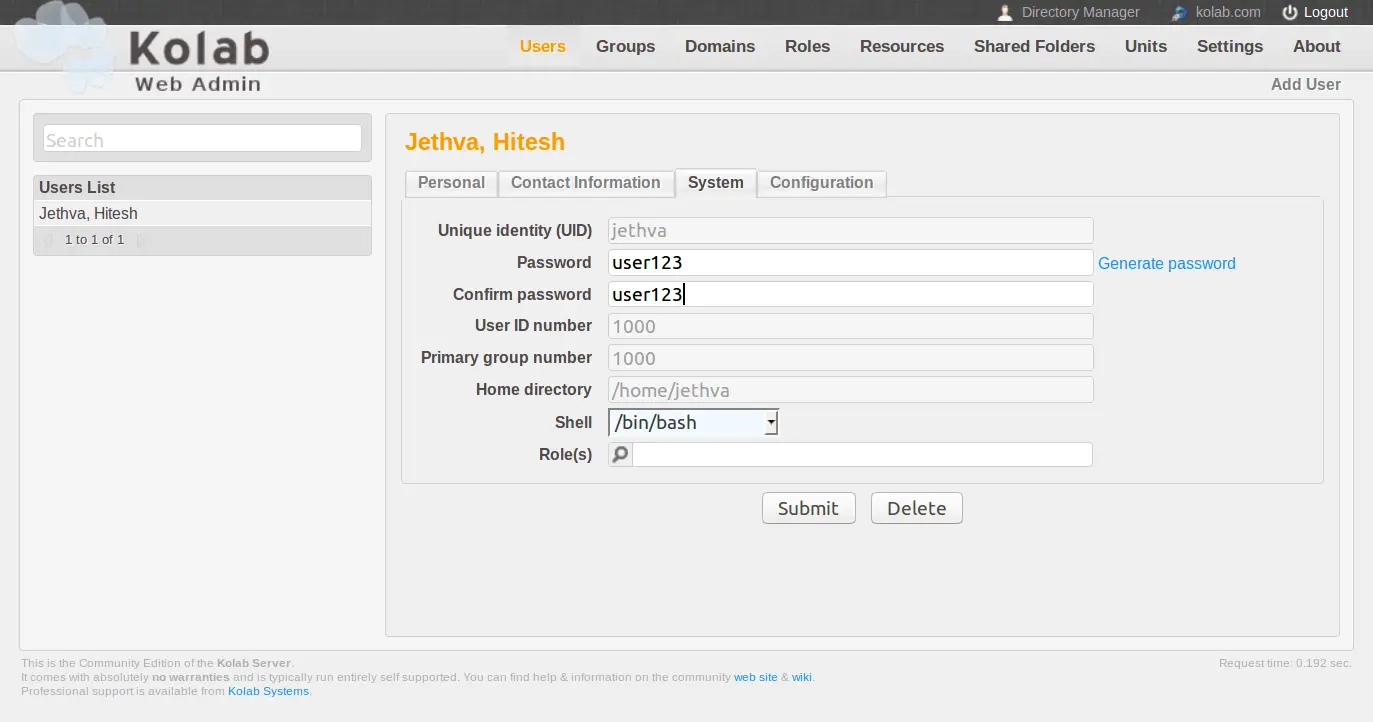
Task: Switch to the Personal tab
Action: (x=451, y=183)
